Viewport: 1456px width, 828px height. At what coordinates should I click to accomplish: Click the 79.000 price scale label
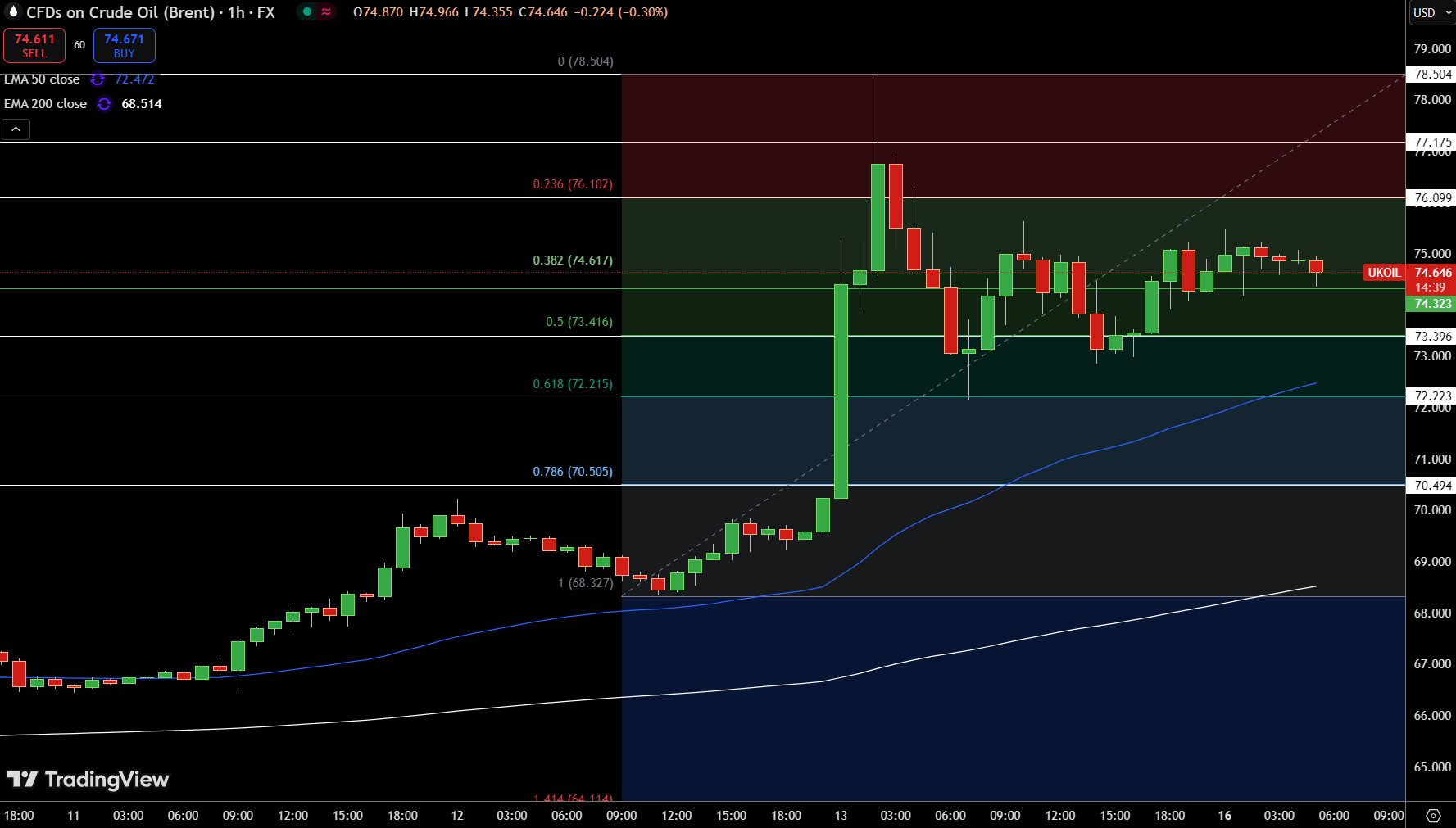(1432, 49)
